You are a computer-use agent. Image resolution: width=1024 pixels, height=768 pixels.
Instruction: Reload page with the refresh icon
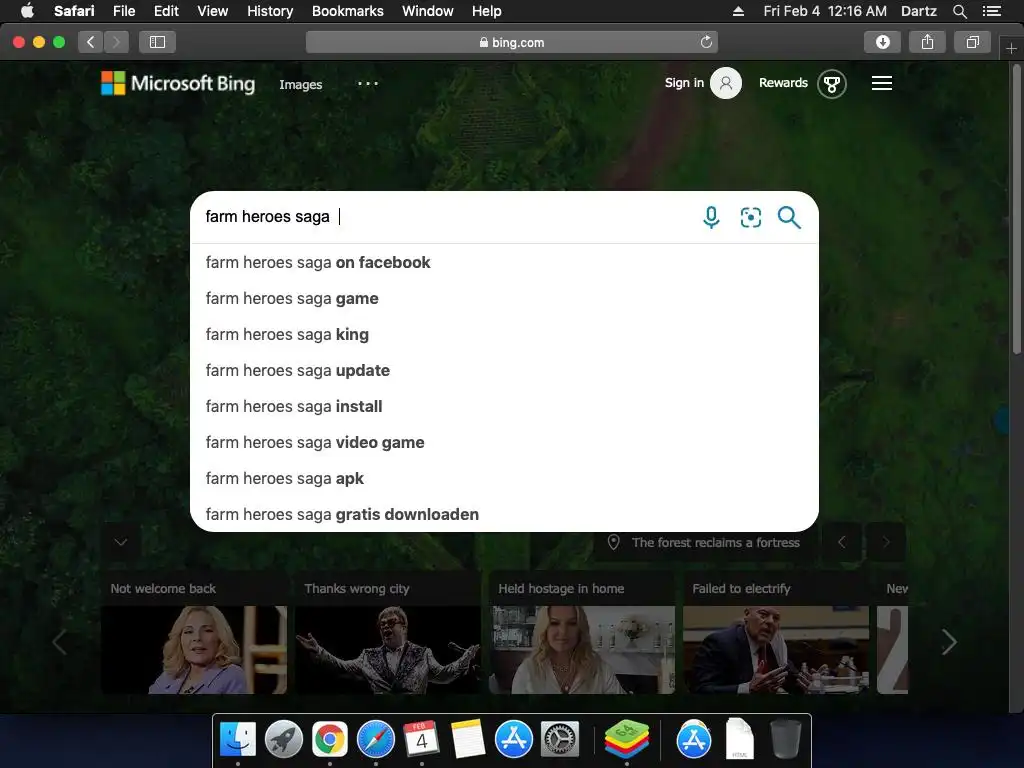click(x=706, y=42)
